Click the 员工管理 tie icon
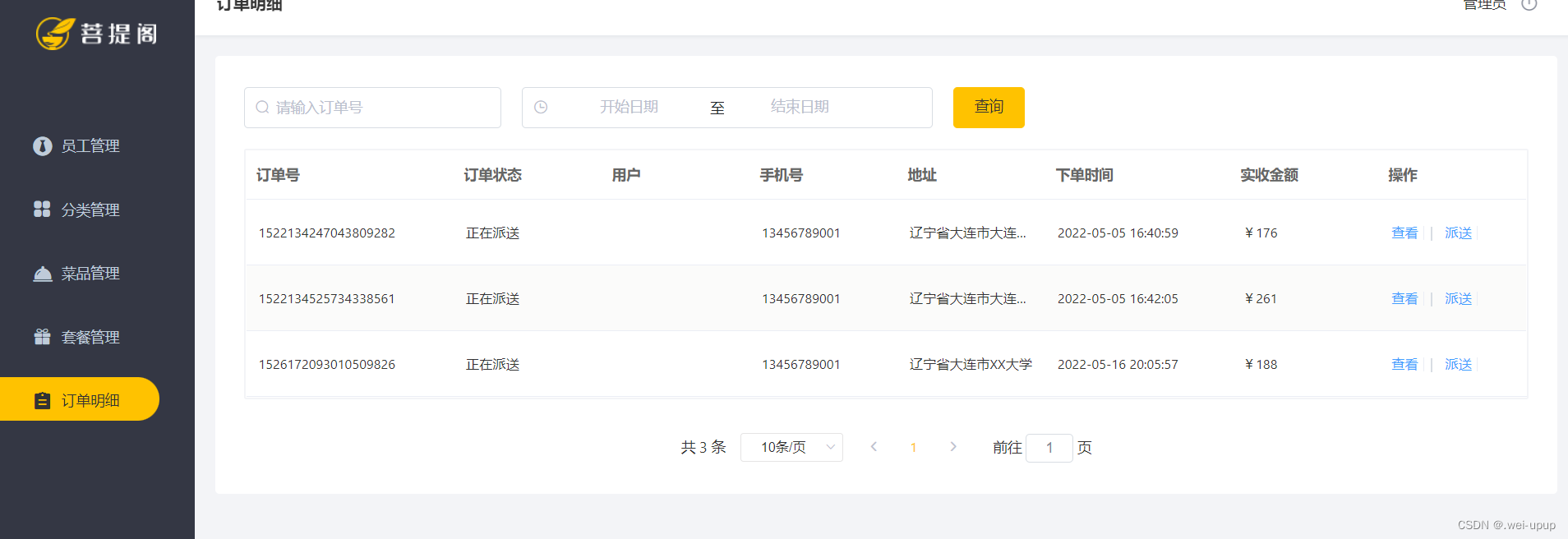The image size is (1568, 539). [x=43, y=145]
